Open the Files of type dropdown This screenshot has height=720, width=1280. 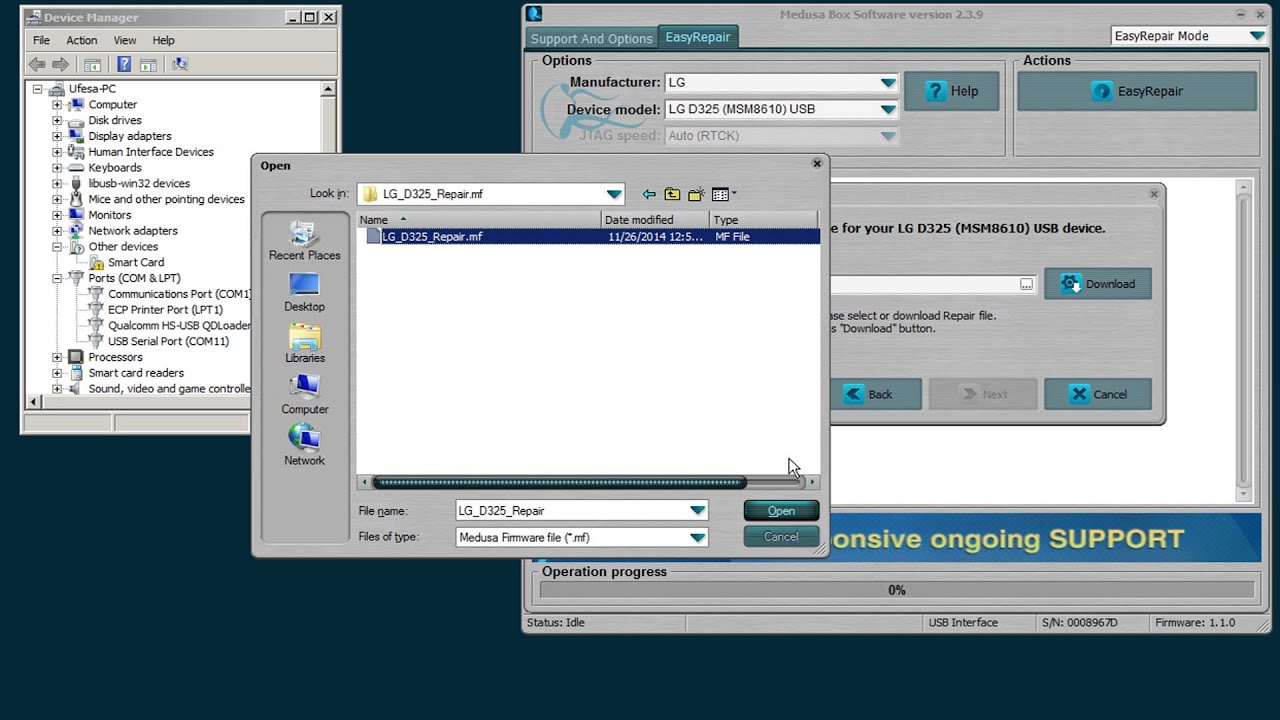[x=697, y=537]
